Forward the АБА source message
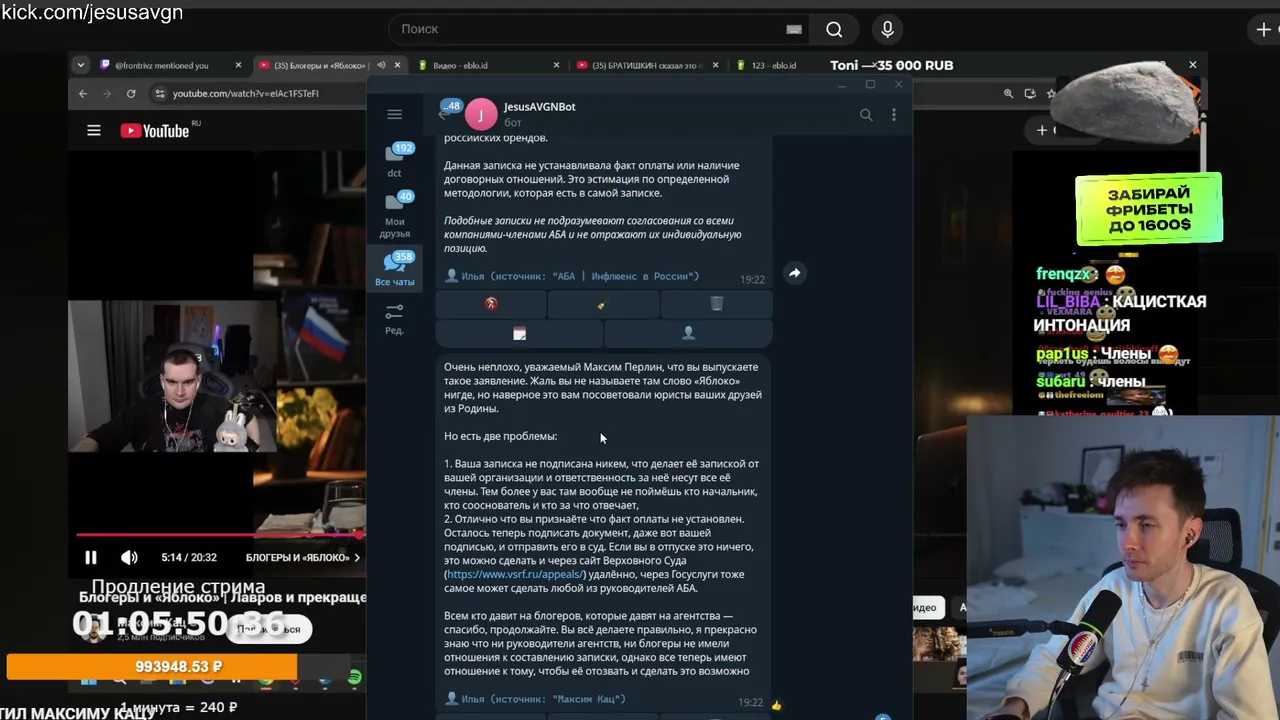Image resolution: width=1280 pixels, height=720 pixels. click(794, 273)
